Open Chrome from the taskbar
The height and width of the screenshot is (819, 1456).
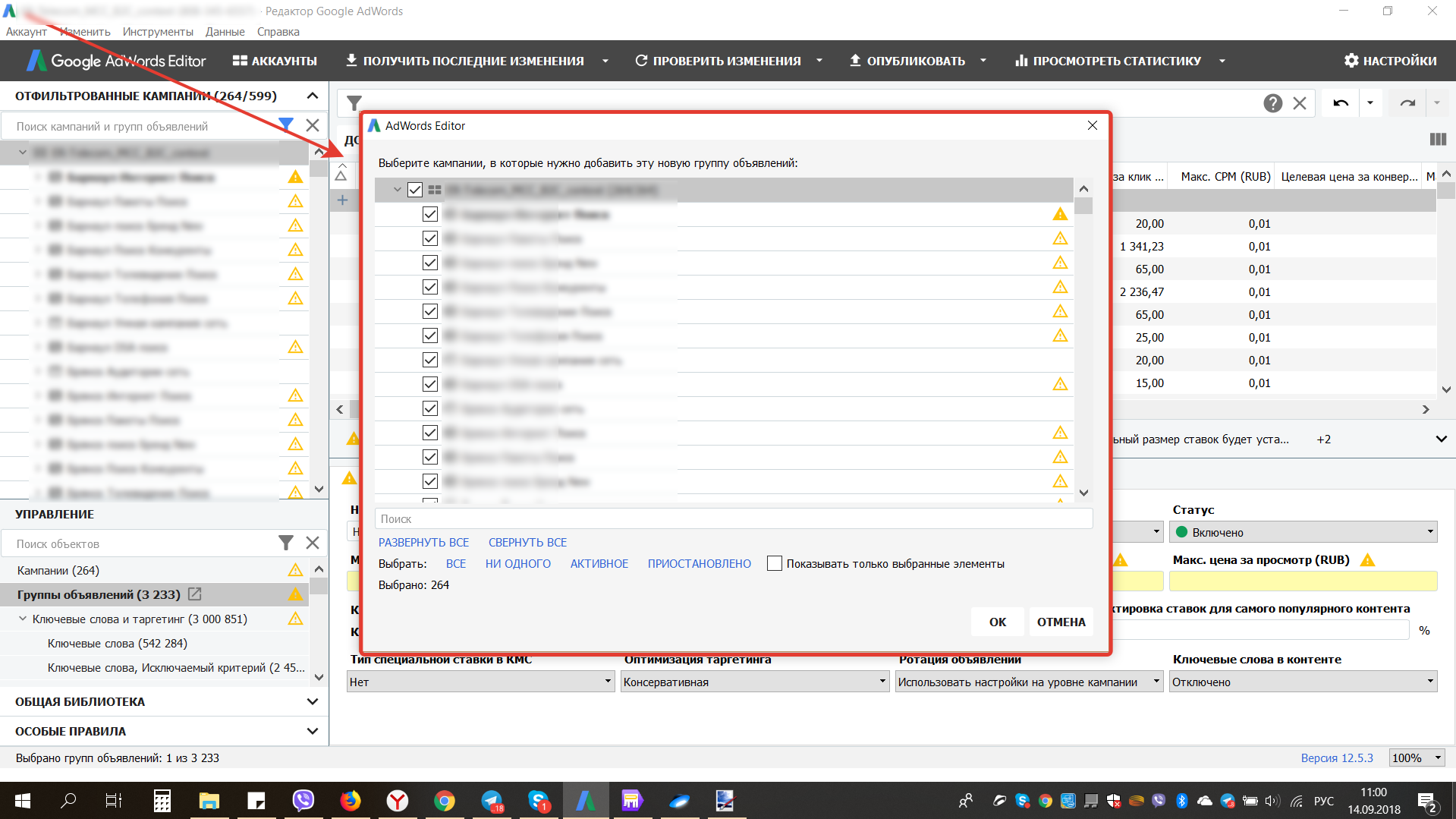tap(445, 801)
